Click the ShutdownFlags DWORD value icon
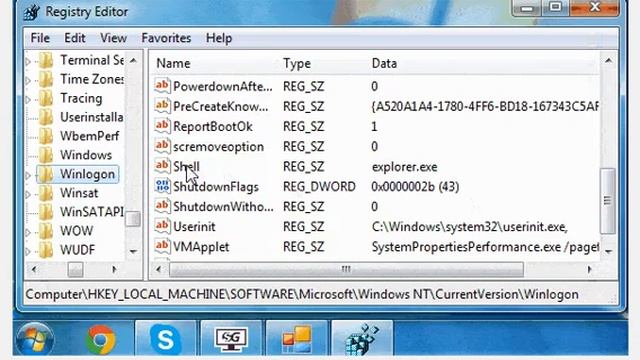Image resolution: width=640 pixels, height=360 pixels. pos(162,186)
